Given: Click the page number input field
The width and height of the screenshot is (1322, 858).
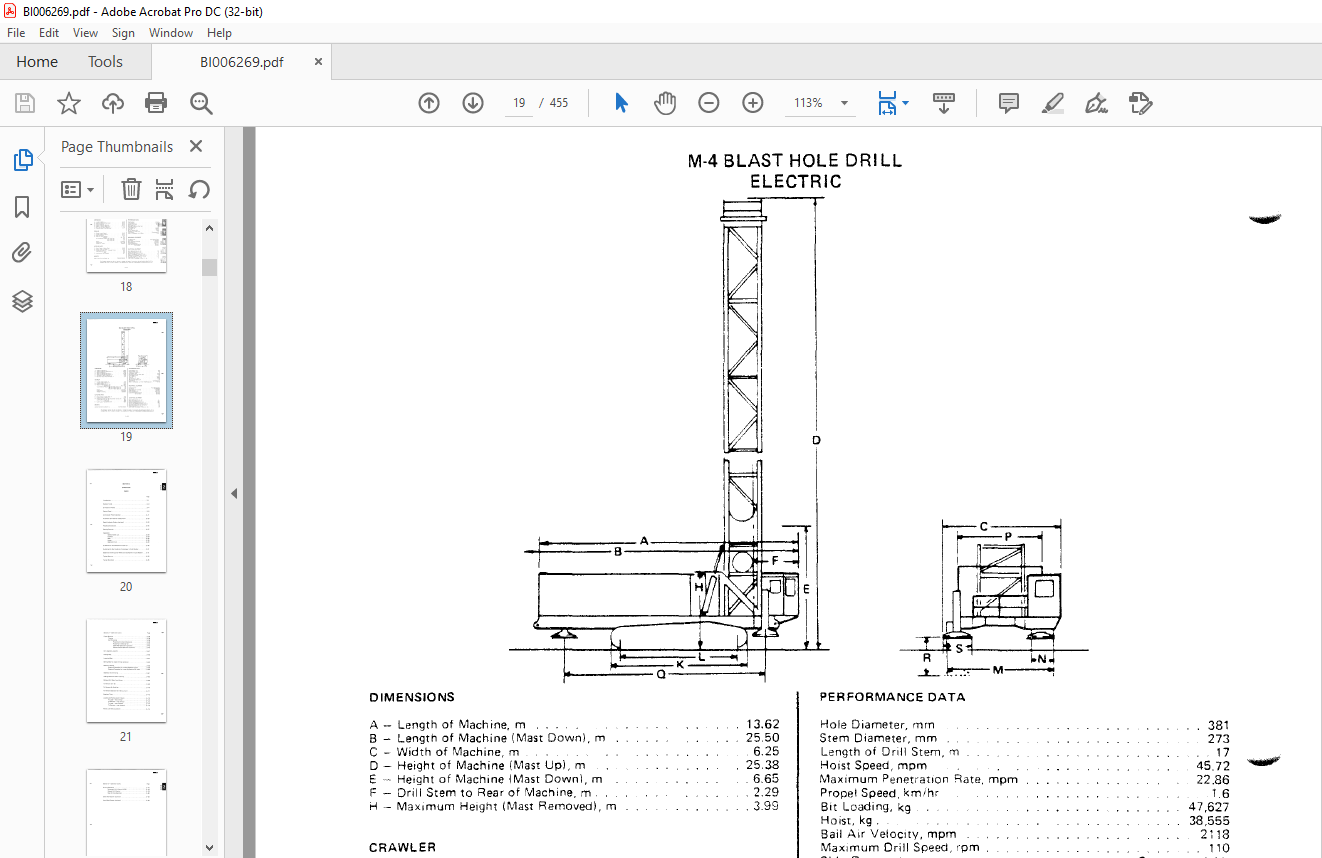Looking at the screenshot, I should pyautogui.click(x=519, y=103).
